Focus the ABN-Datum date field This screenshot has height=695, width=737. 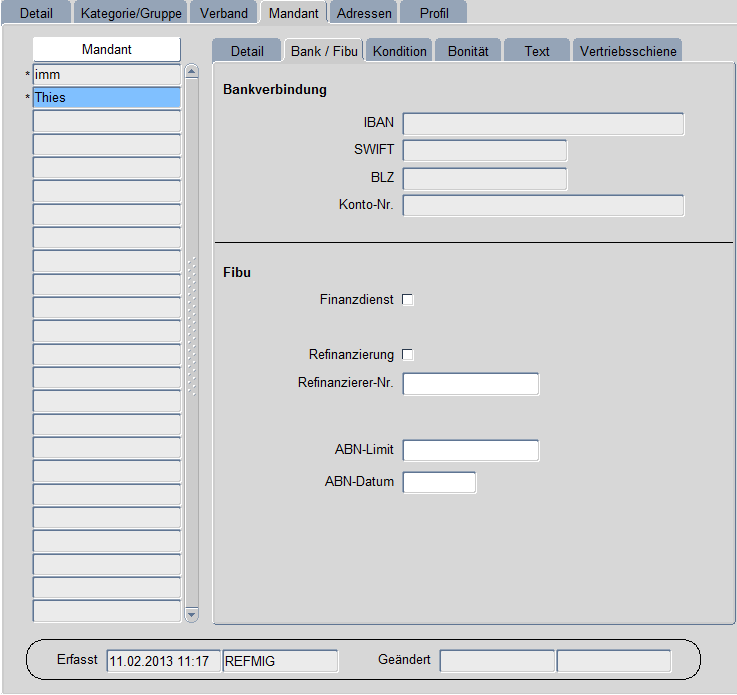[439, 483]
